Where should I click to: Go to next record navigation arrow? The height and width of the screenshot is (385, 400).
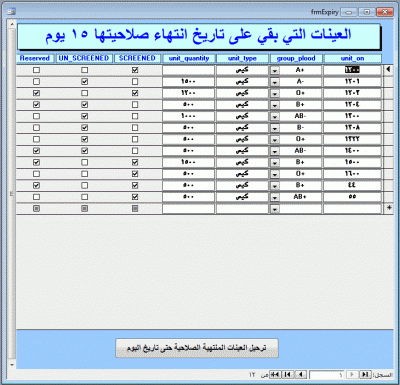(x=301, y=375)
